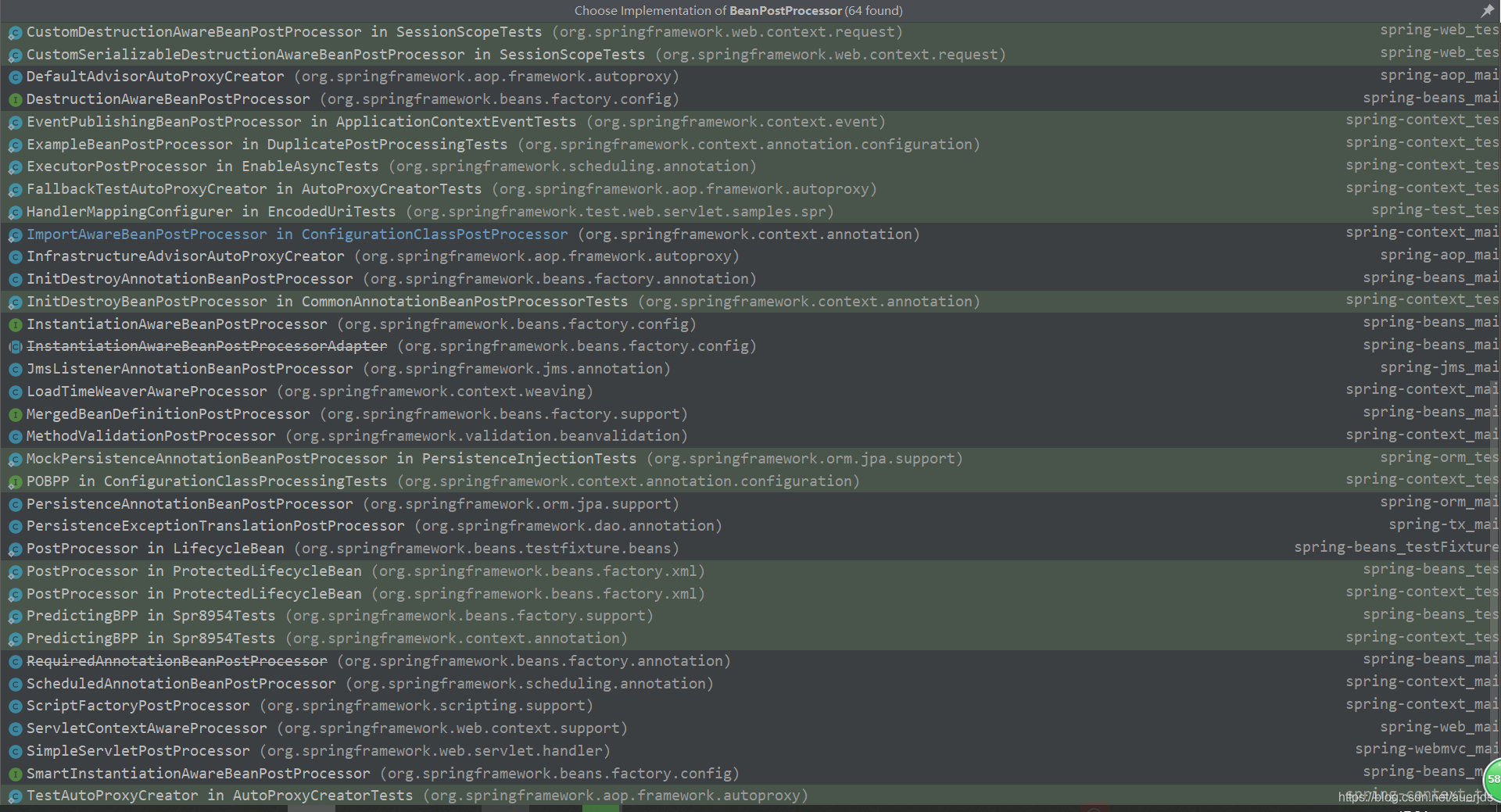
Task: Select PostProcessor in ProtectedLifecycleBean from spring-beans tests
Action: tap(750, 571)
